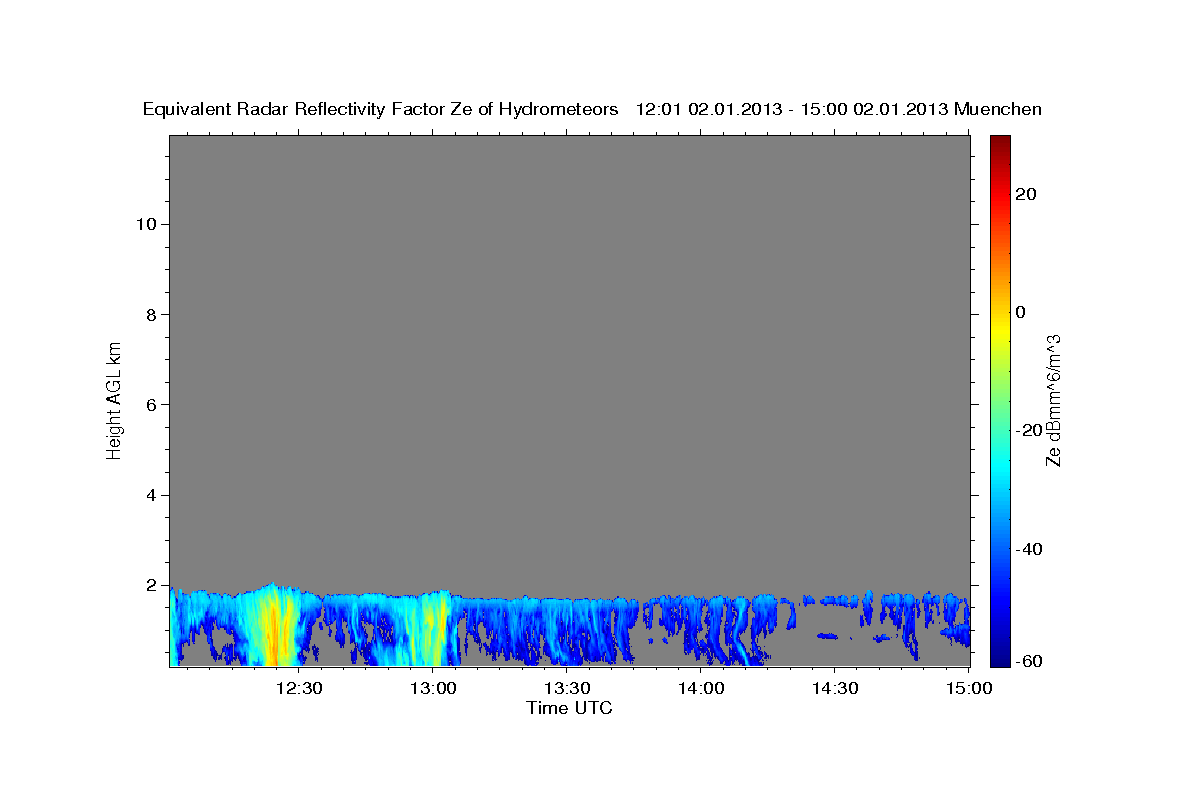This screenshot has width=1200, height=800.
Task: Click the '15:00' time tick label
Action: (969, 688)
